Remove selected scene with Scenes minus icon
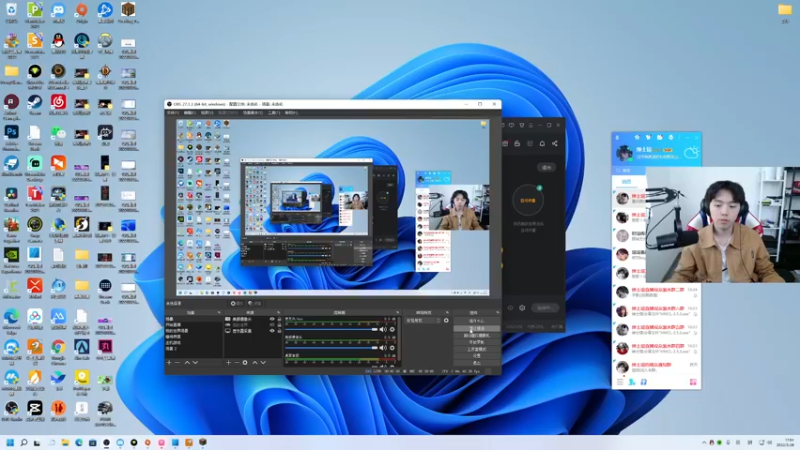 click(x=178, y=363)
